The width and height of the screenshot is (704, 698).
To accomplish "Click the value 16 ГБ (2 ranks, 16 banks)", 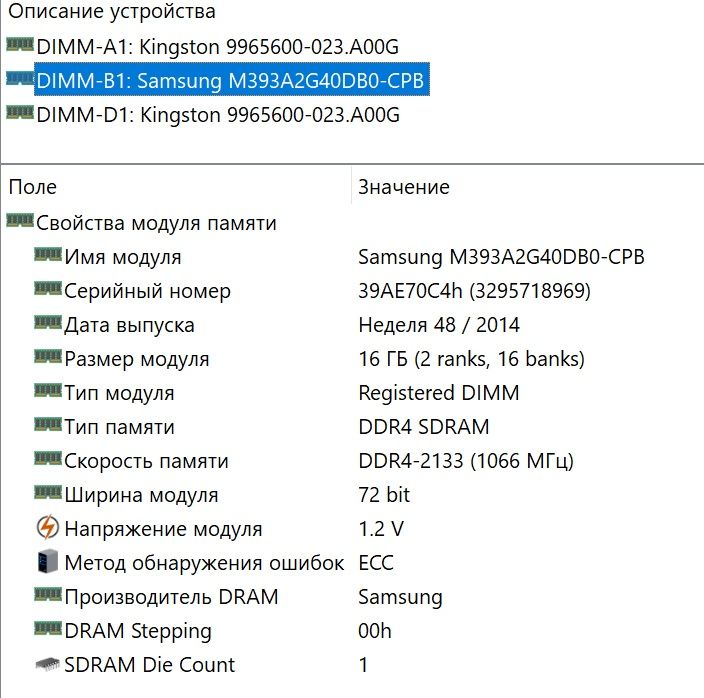I will tap(471, 360).
